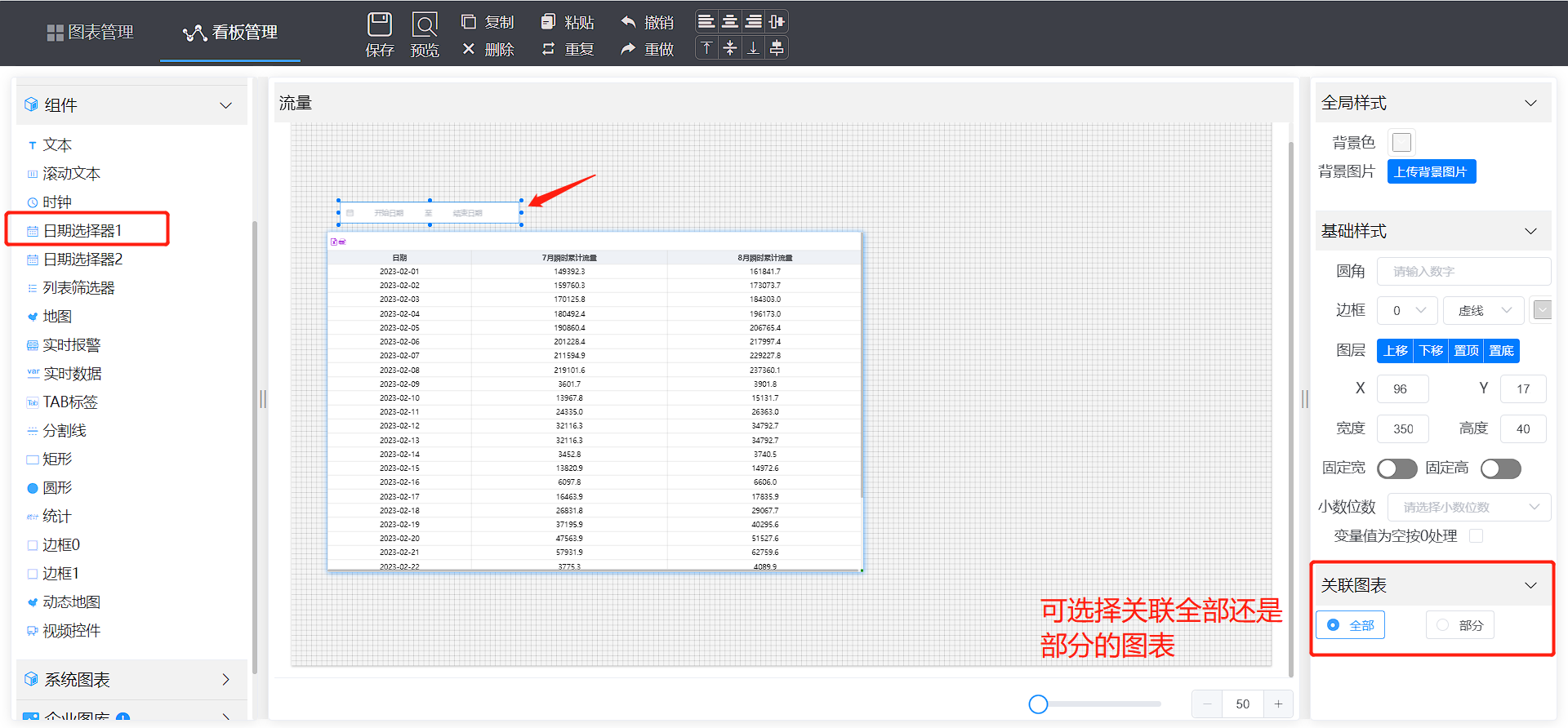The height and width of the screenshot is (728, 1568).
Task: Collapse the 组件 panel
Action: click(x=226, y=105)
